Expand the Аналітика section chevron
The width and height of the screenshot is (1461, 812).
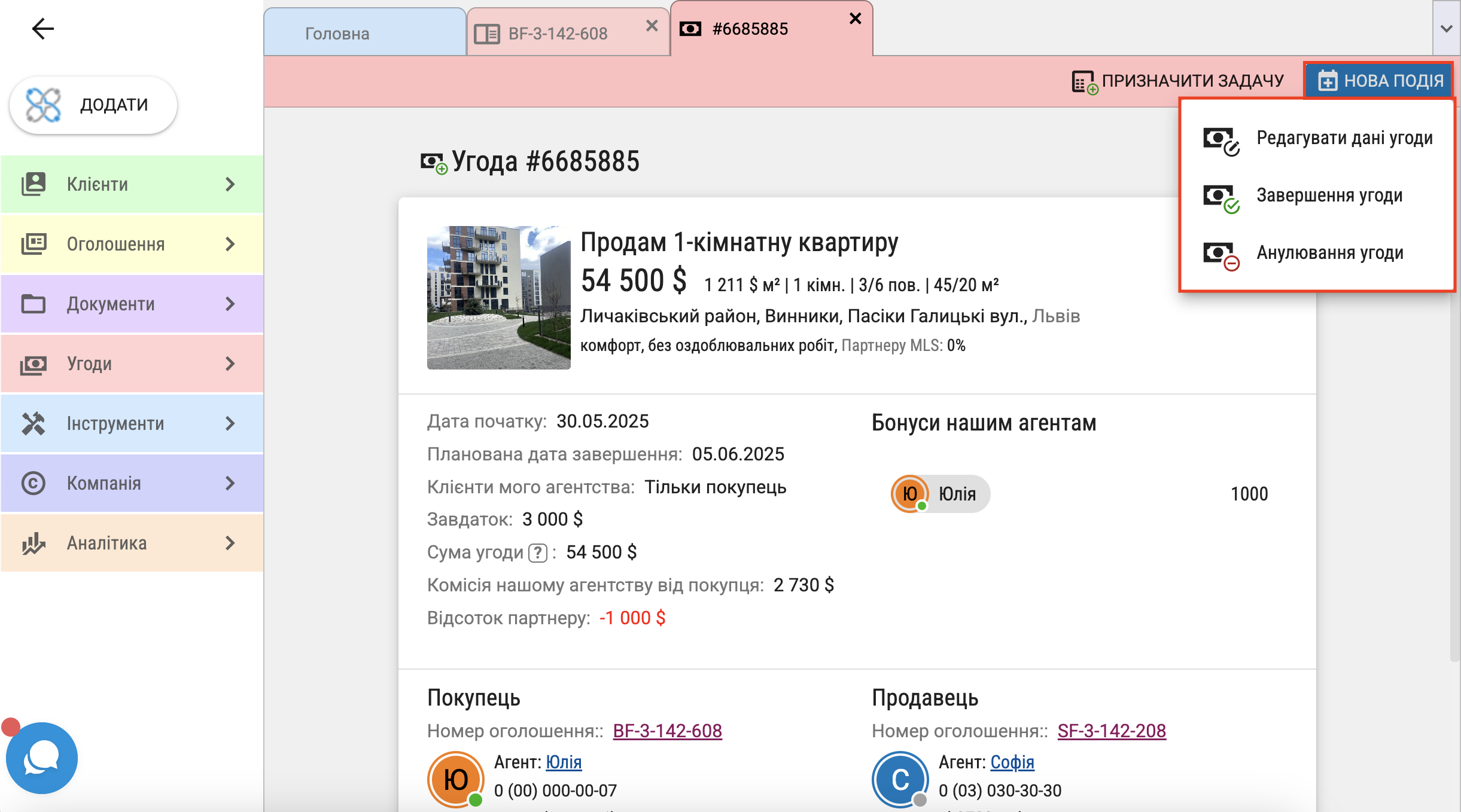click(230, 543)
